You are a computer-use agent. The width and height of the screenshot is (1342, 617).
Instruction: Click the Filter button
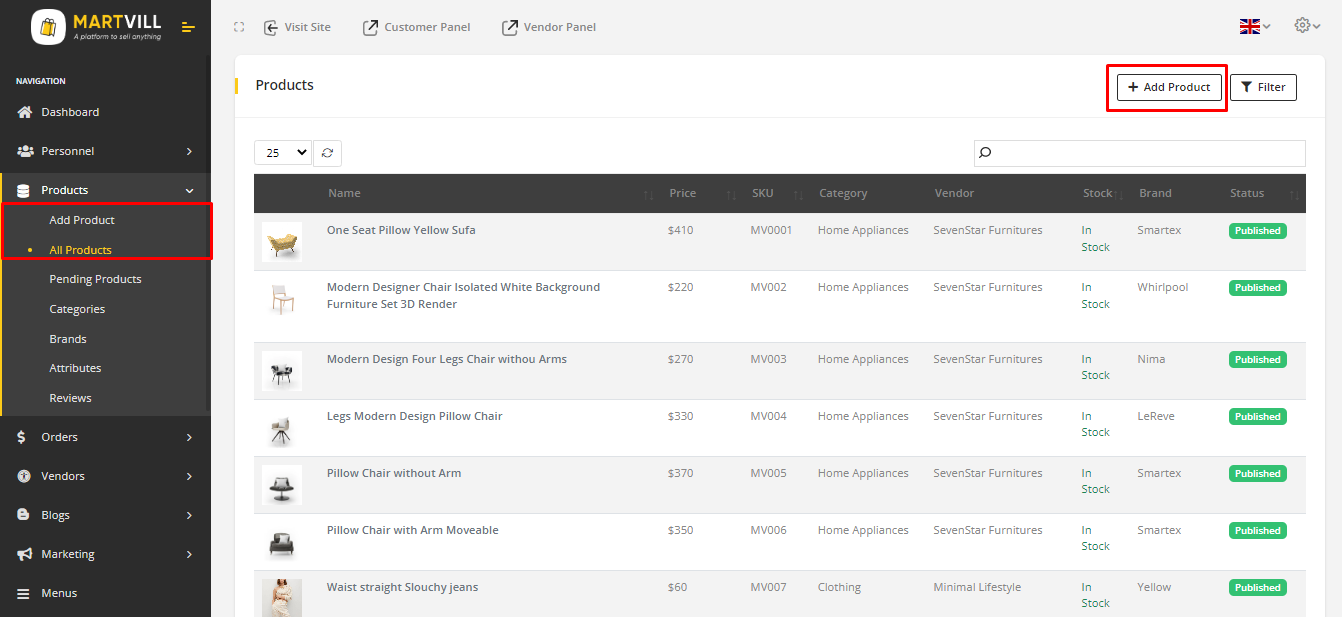click(1262, 87)
